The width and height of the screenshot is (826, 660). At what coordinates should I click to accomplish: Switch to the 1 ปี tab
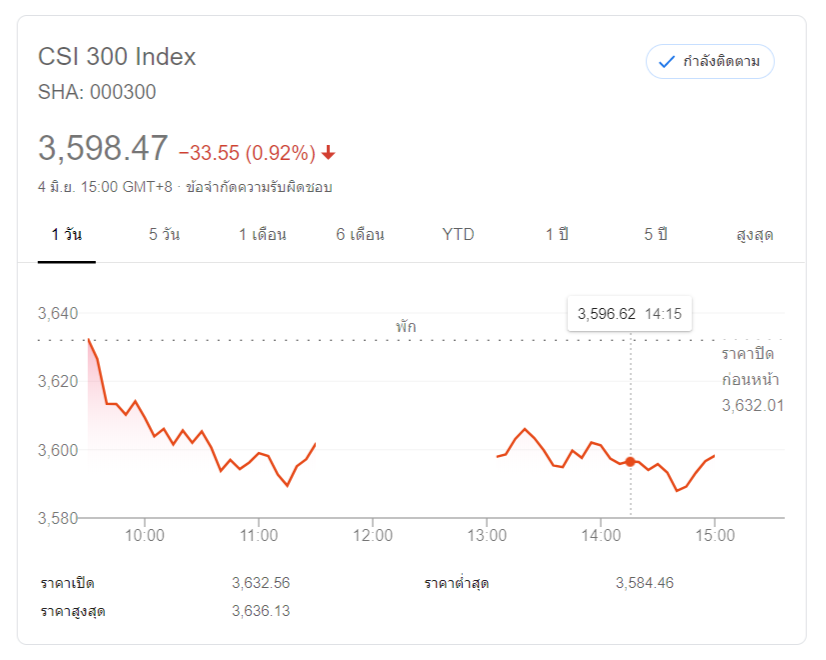(557, 235)
